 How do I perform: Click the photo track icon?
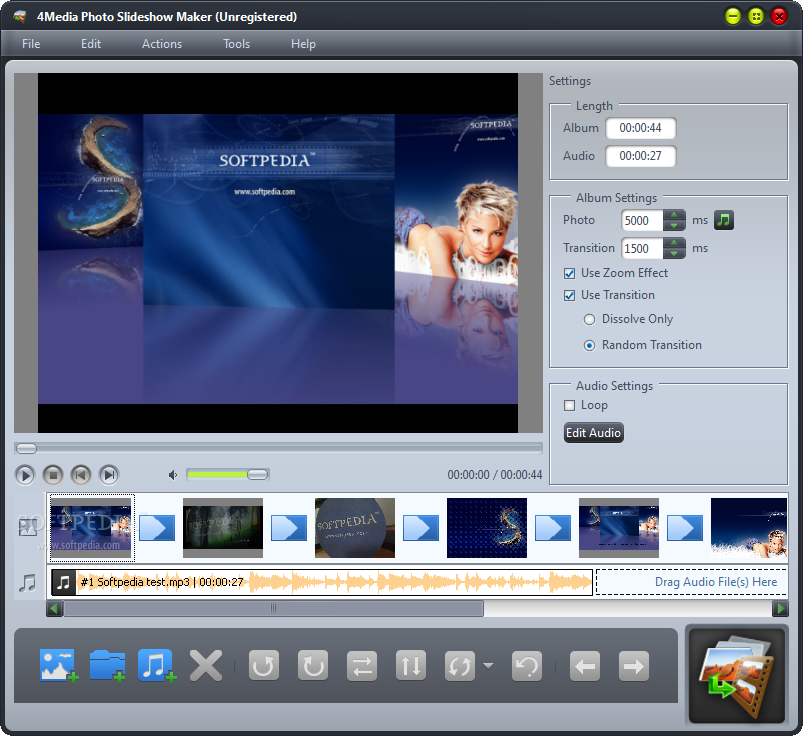click(x=27, y=528)
